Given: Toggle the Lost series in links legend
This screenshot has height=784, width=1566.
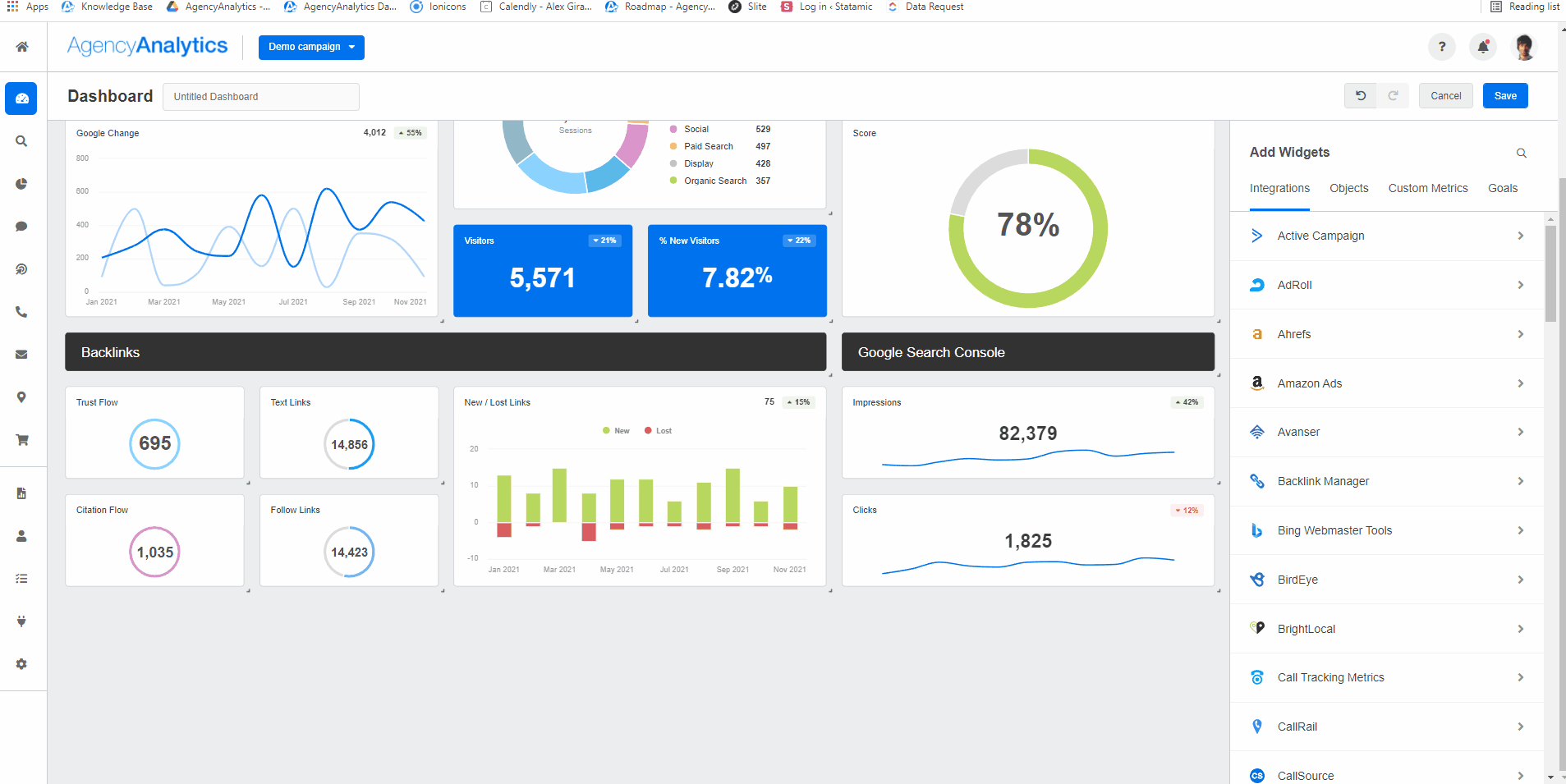Looking at the screenshot, I should [659, 431].
